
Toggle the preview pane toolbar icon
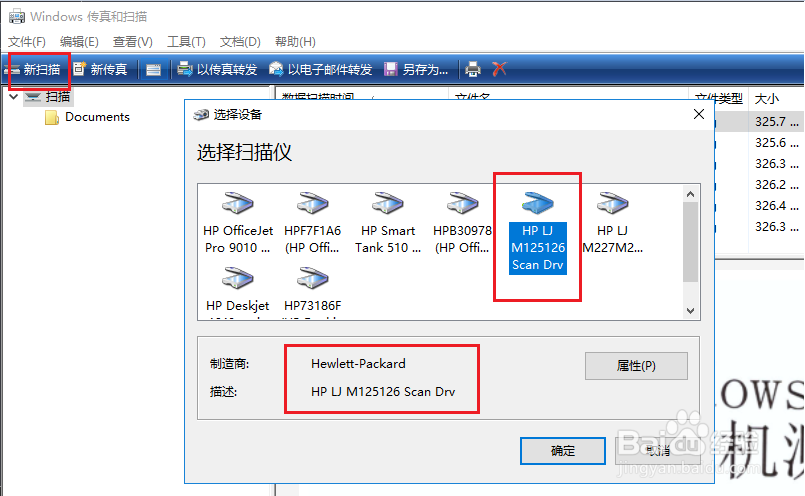pos(153,70)
